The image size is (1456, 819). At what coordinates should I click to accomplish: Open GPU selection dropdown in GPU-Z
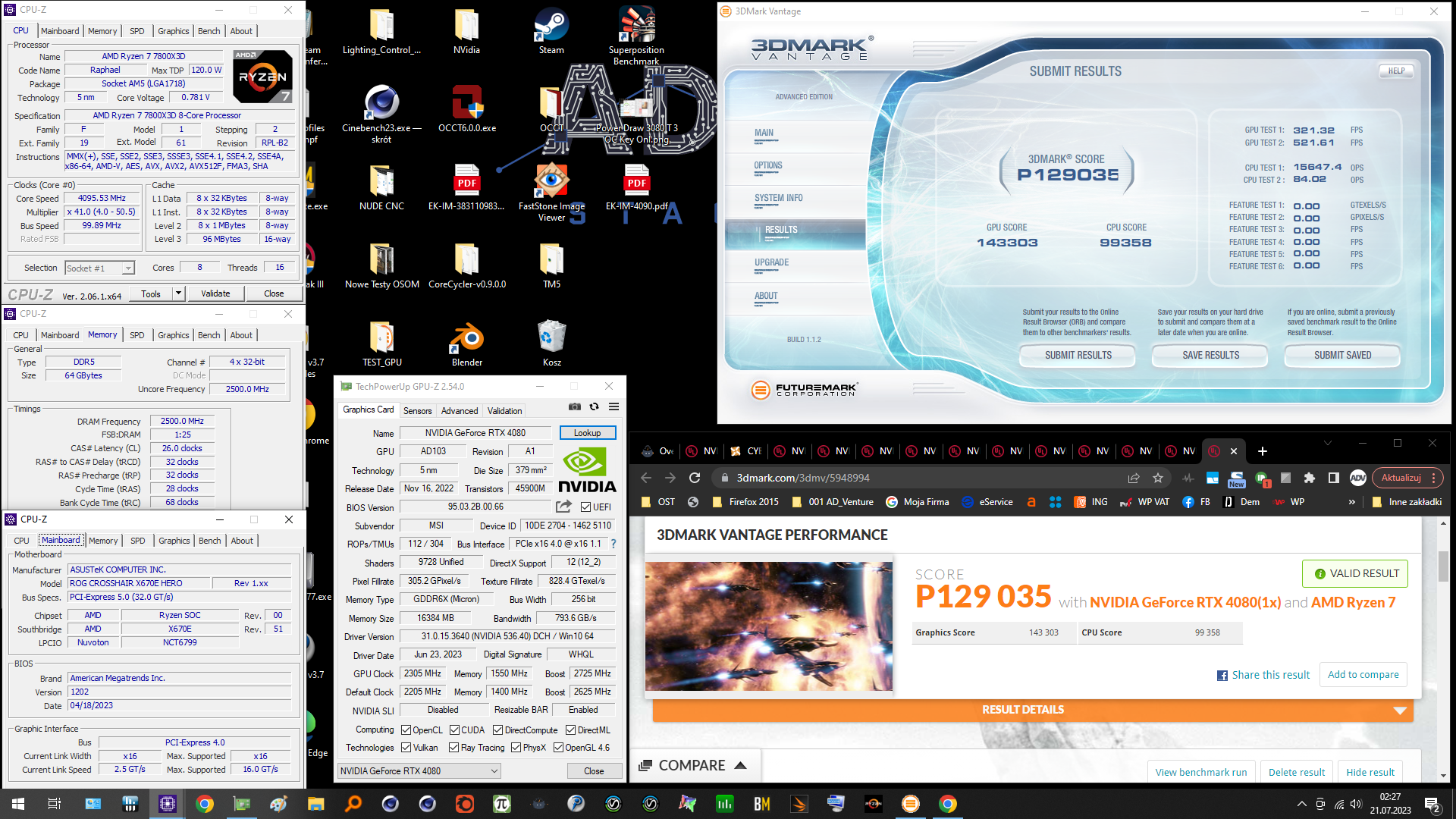pyautogui.click(x=419, y=771)
